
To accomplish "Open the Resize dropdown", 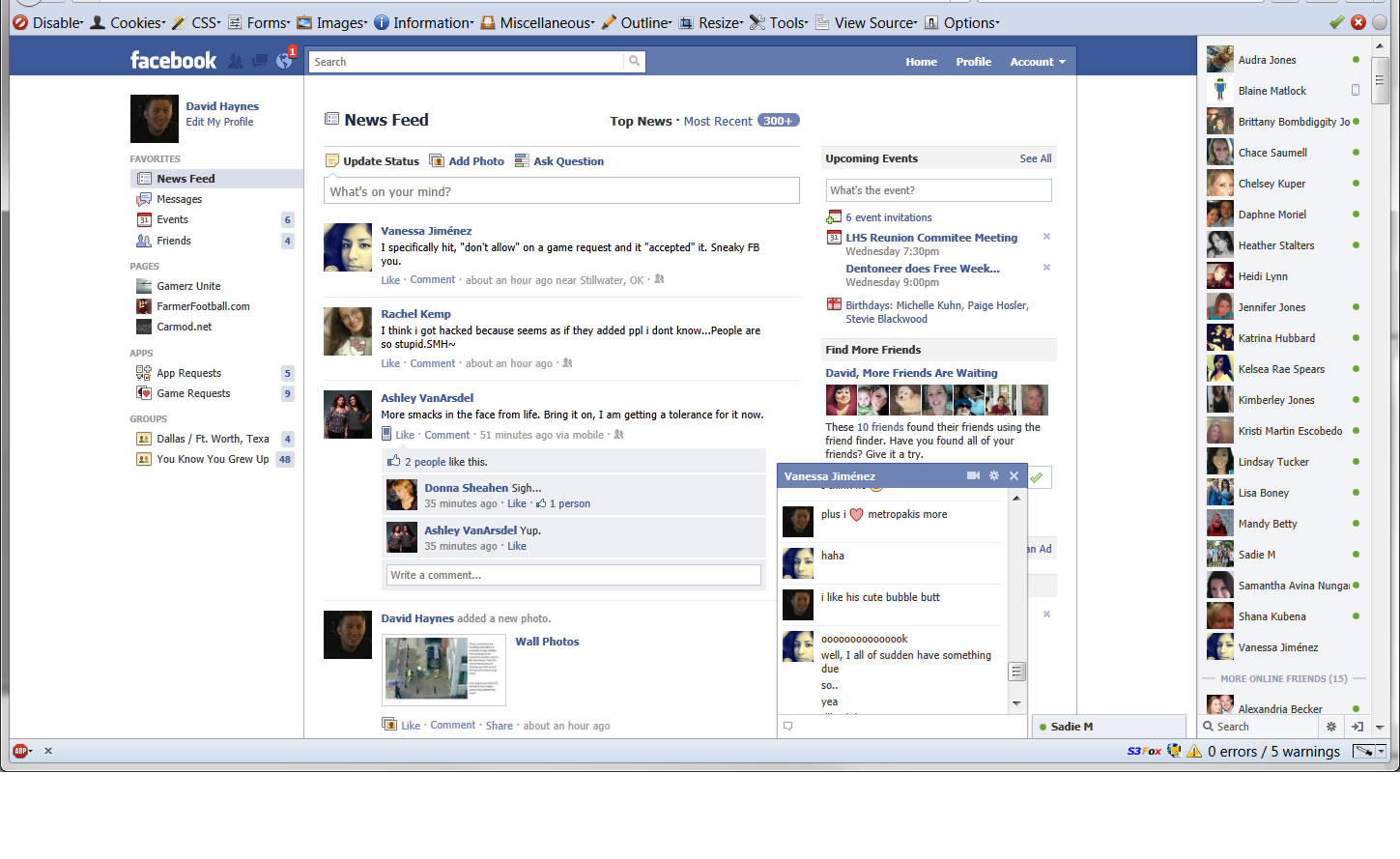I will (711, 22).
